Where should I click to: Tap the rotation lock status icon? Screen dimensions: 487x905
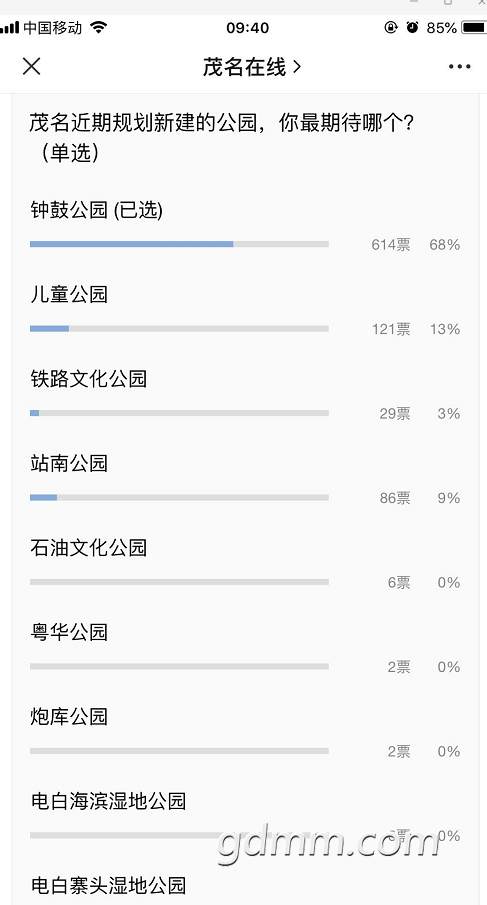pyautogui.click(x=391, y=27)
